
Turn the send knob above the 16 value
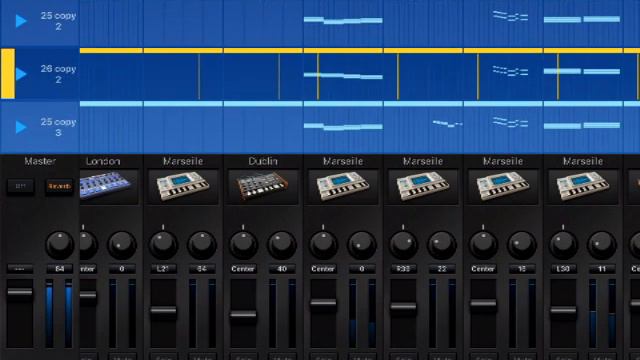(x=522, y=245)
